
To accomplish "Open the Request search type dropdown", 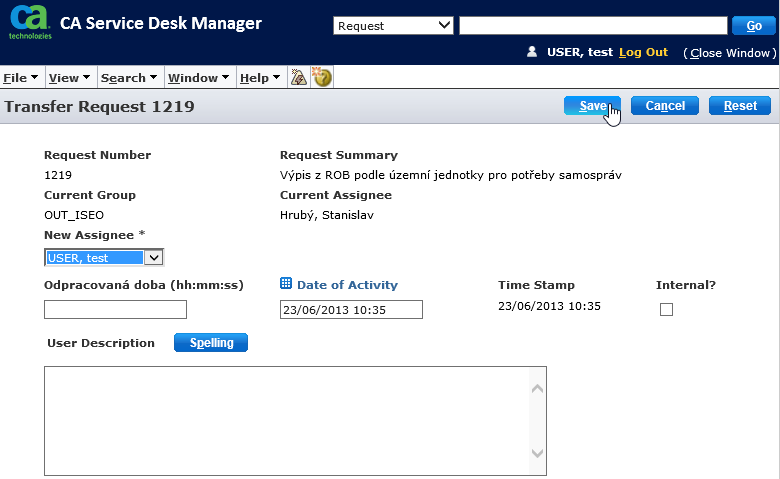I will (393, 25).
